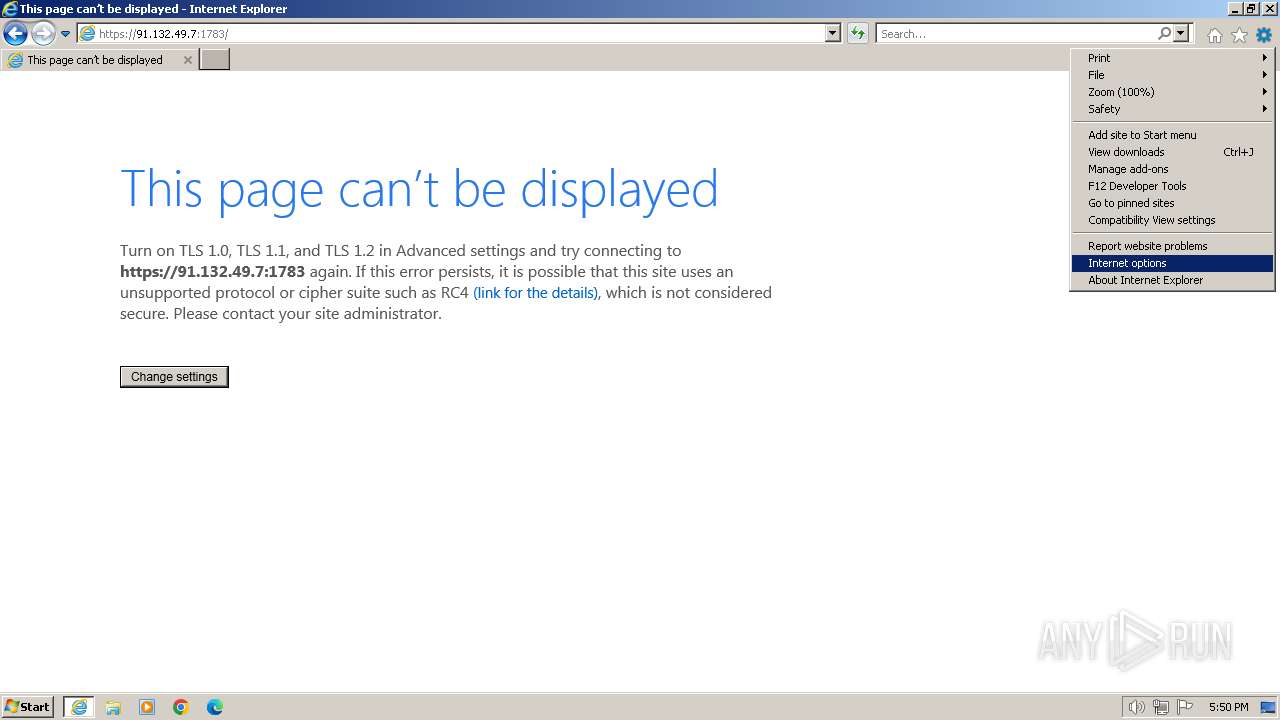Click the bold https://91.132.49.7:1783 text
This screenshot has height=720, width=1280.
click(212, 272)
